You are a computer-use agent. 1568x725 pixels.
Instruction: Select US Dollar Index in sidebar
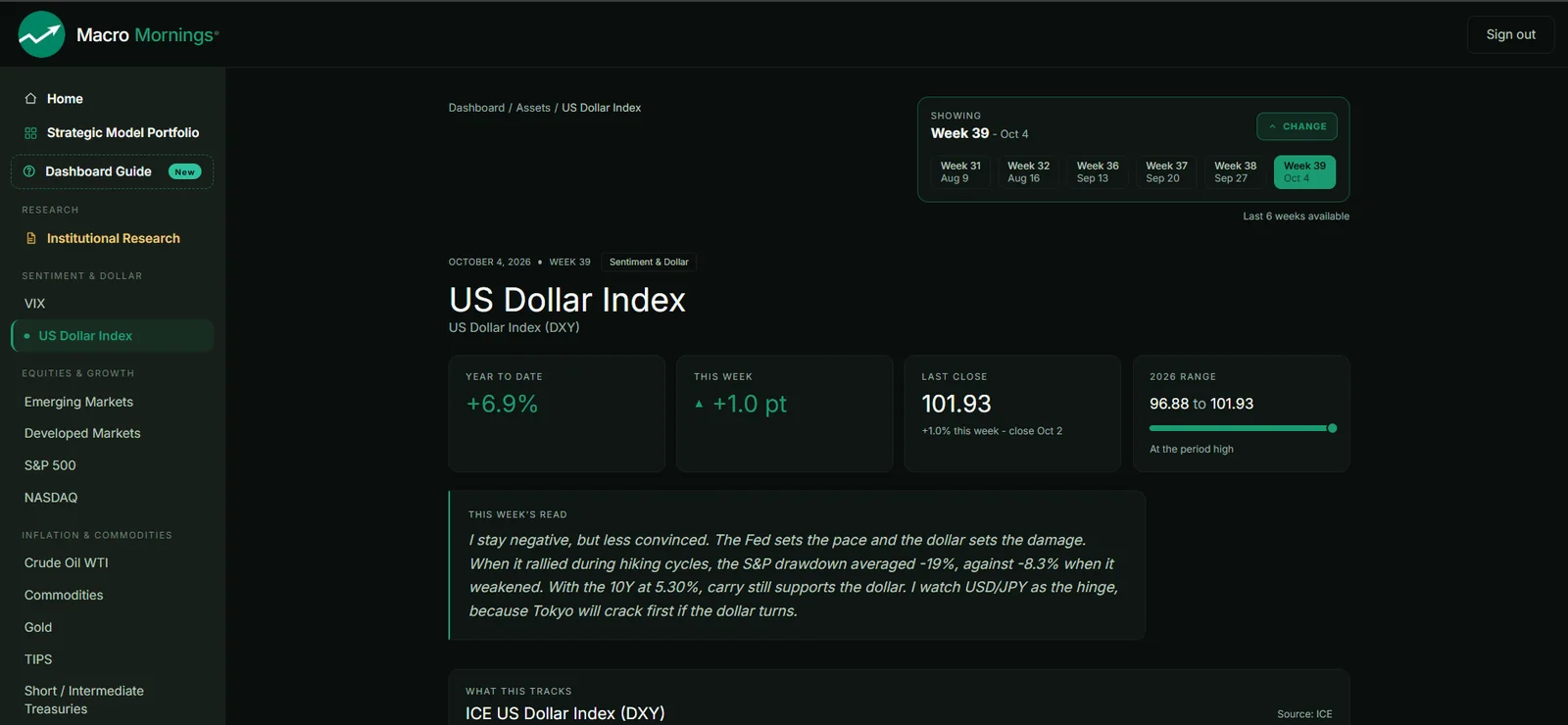point(113,336)
